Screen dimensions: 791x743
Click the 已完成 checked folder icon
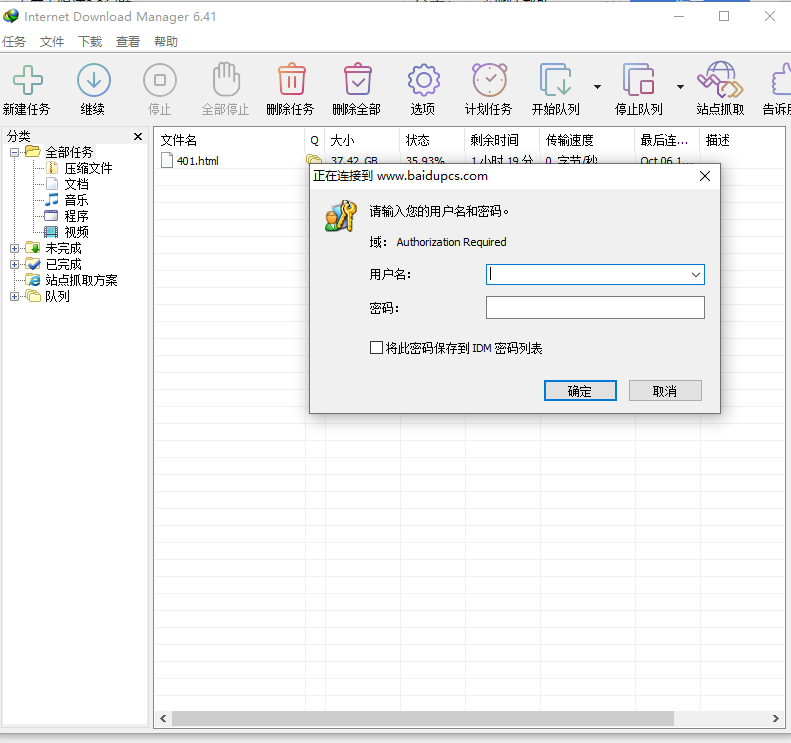pyautogui.click(x=33, y=264)
